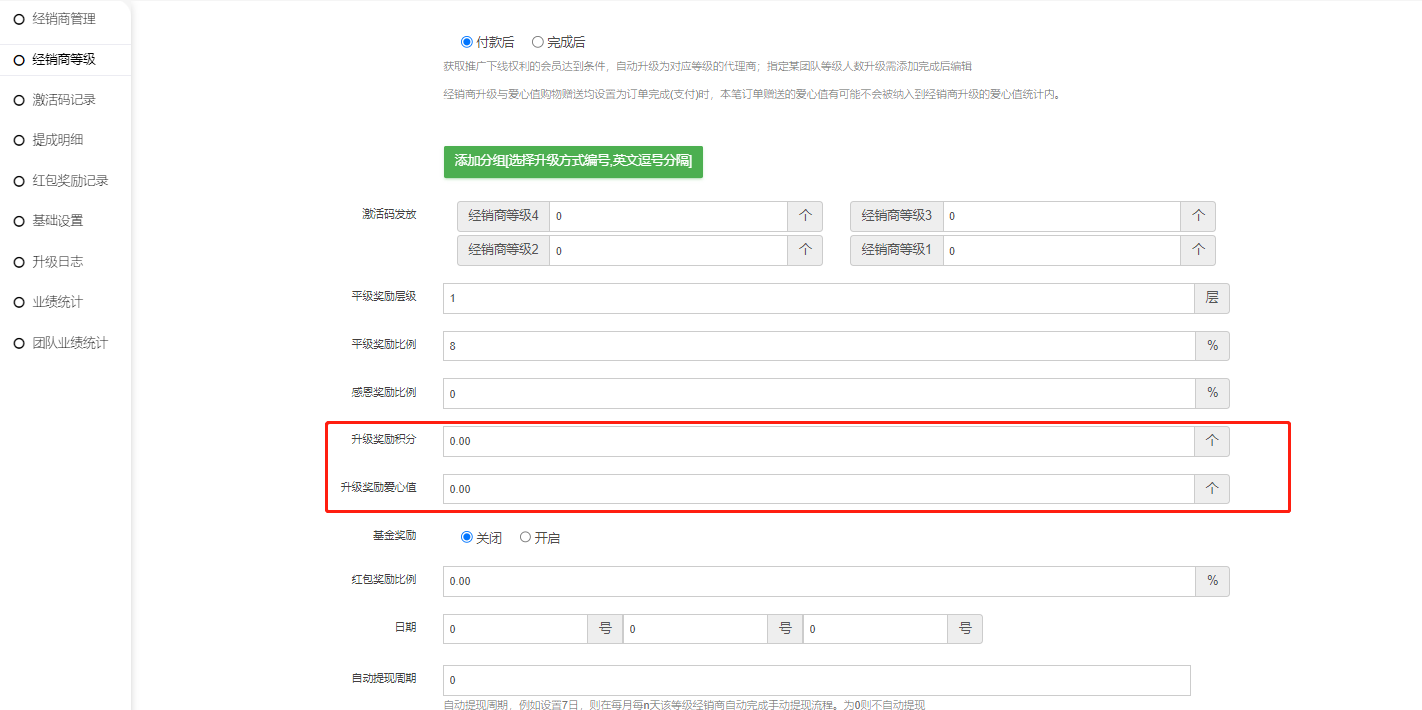Screen dimensions: 1422x710
Task: Click the 自动提现周期 input field
Action: (816, 680)
